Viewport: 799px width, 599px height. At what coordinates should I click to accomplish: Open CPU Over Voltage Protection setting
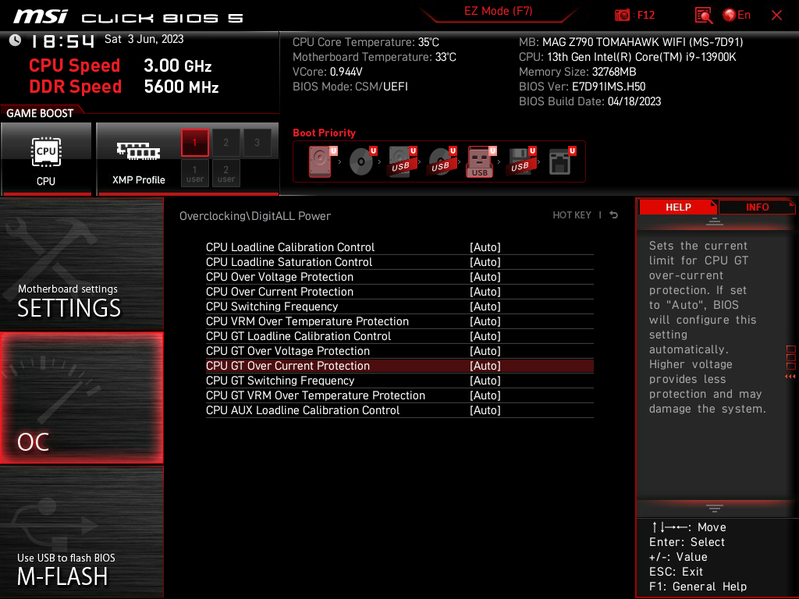tap(400, 277)
